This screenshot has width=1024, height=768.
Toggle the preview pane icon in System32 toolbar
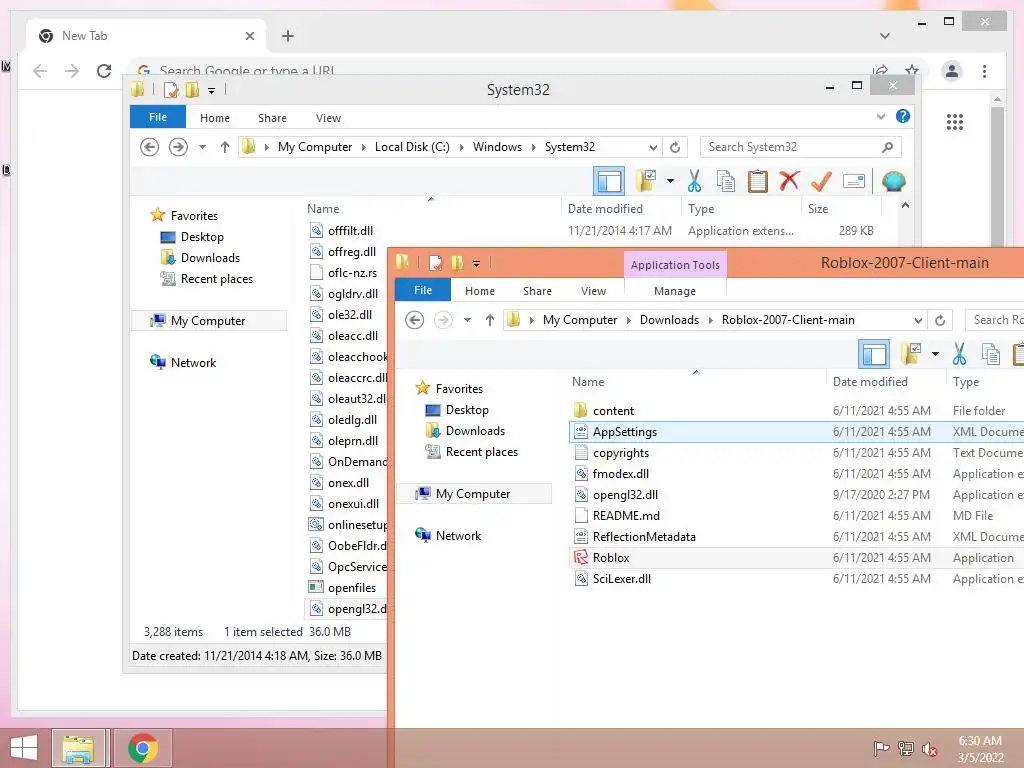(609, 181)
